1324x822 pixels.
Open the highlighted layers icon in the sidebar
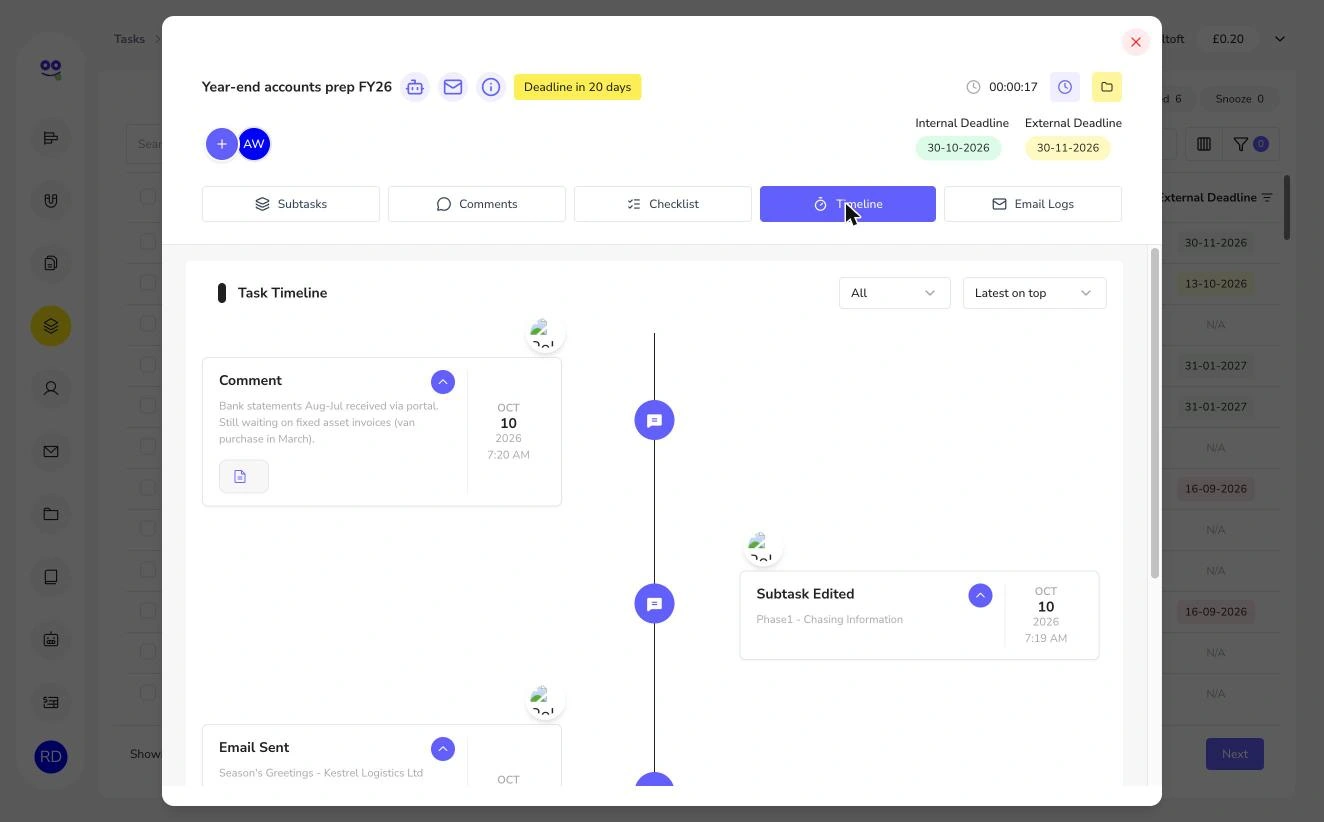point(51,326)
